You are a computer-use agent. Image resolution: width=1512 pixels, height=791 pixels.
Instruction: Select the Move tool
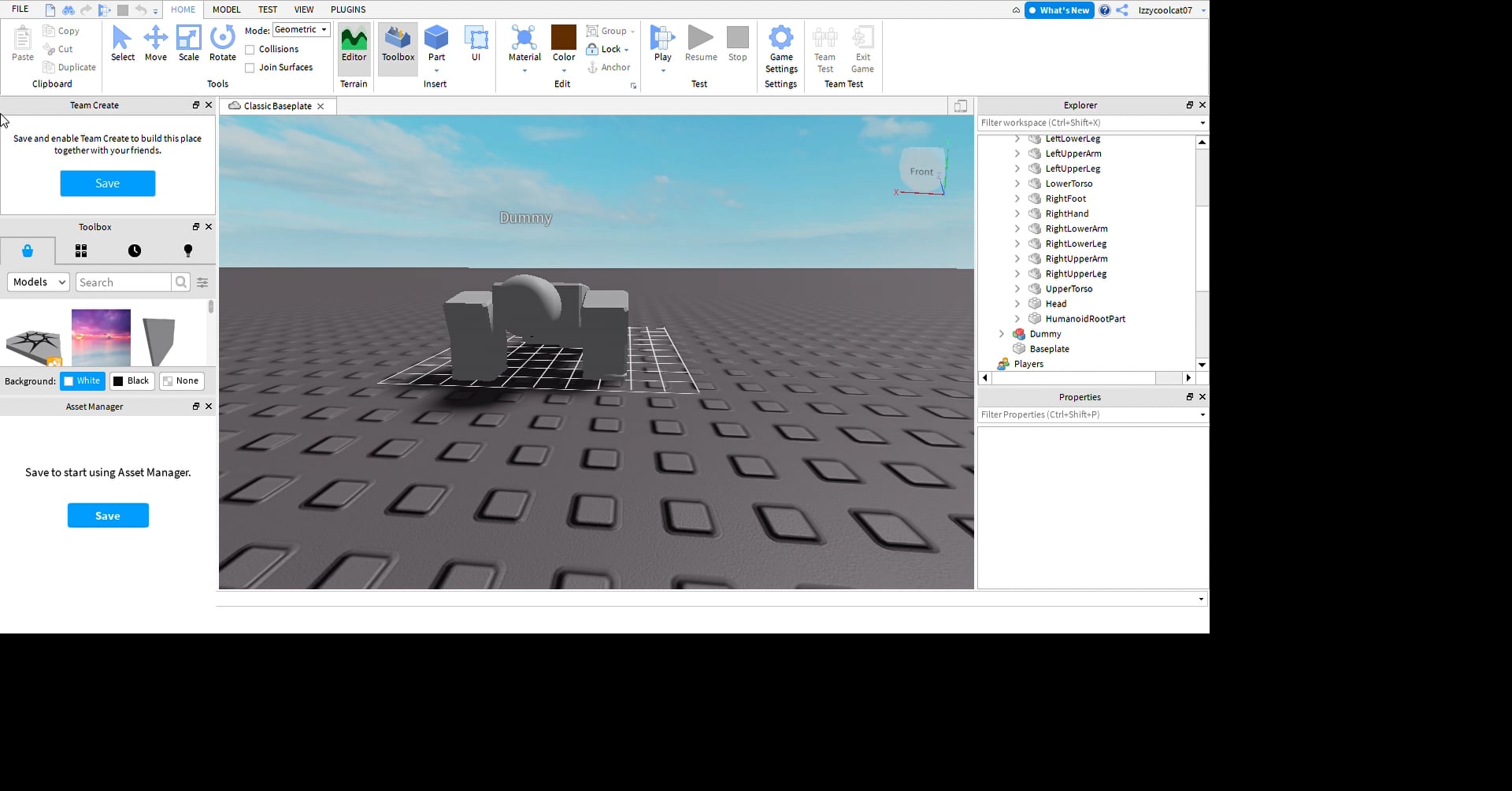tap(156, 43)
